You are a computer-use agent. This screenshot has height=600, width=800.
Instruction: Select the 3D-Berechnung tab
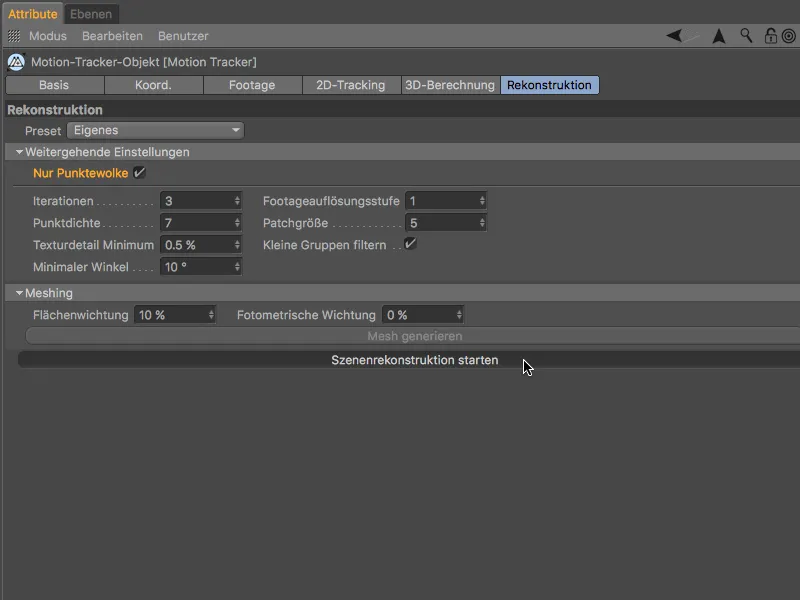click(450, 85)
